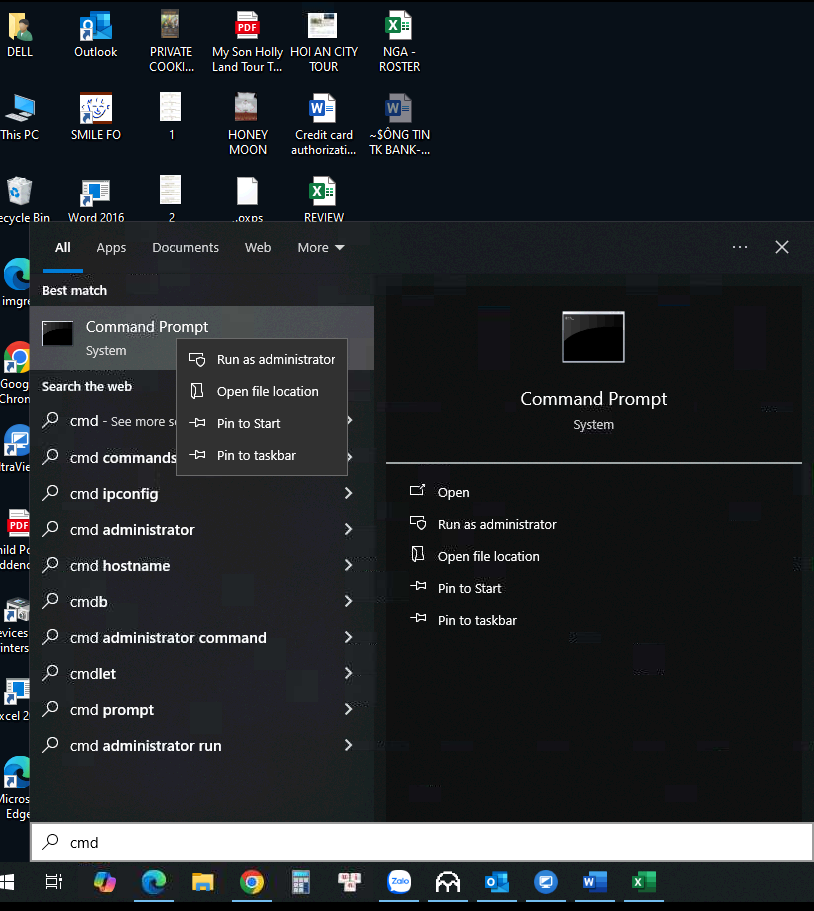Expand cmd hostname suggestion arrow
814x911 pixels.
[x=348, y=566]
